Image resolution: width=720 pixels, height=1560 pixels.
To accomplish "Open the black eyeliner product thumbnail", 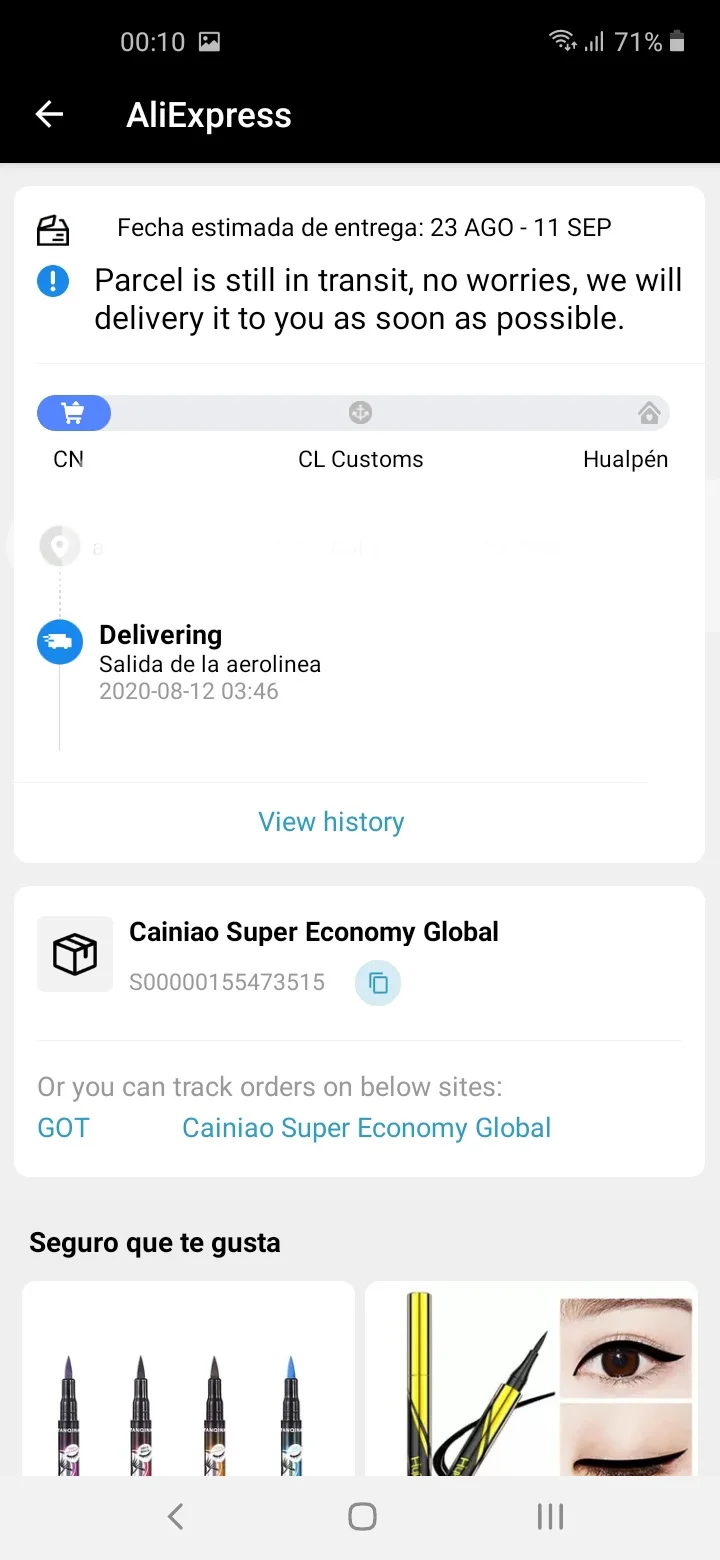I will pos(531,1380).
